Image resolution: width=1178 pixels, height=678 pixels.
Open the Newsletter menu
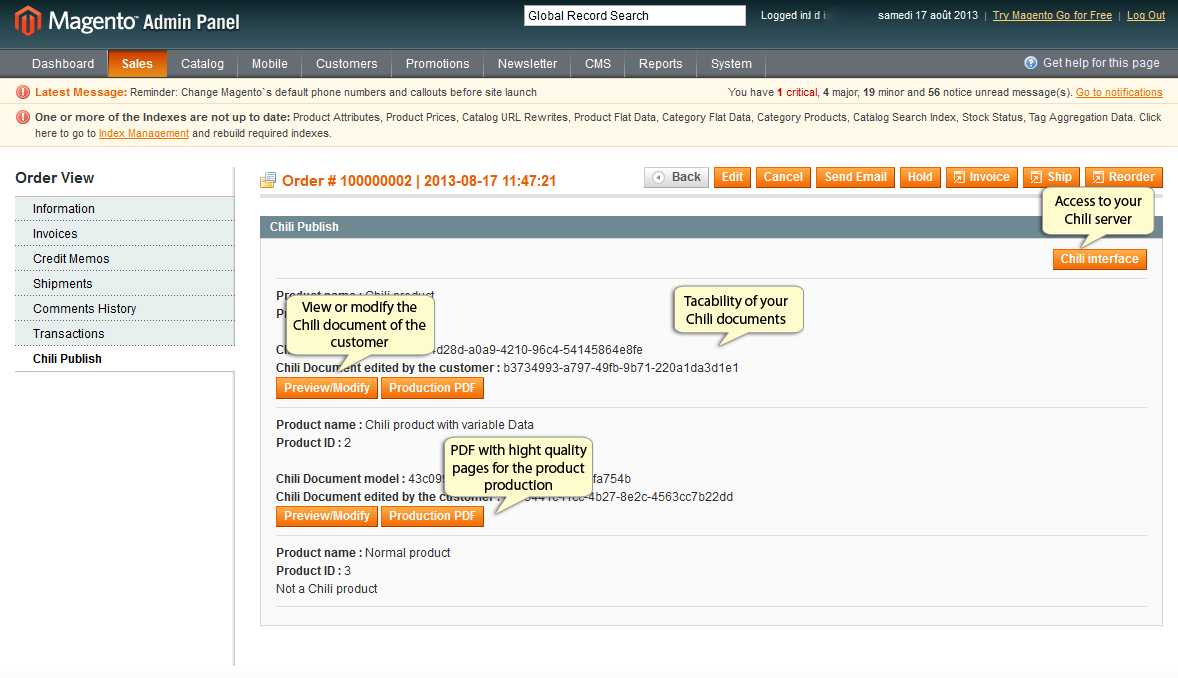click(x=527, y=64)
